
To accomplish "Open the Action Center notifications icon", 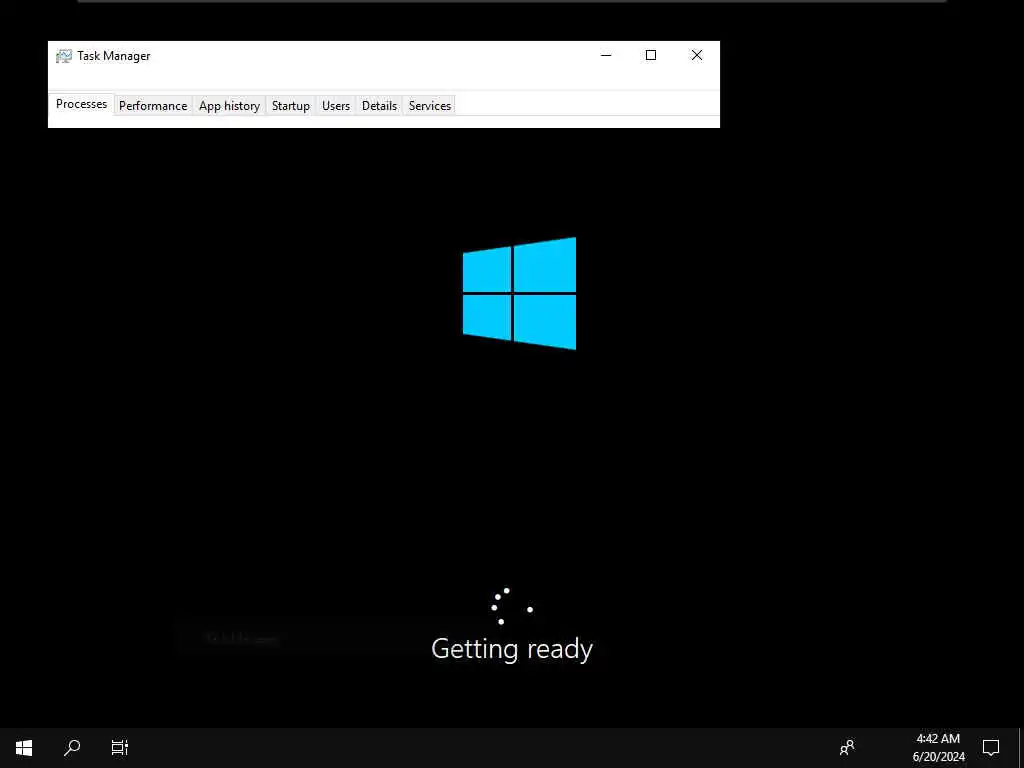I will tap(991, 748).
